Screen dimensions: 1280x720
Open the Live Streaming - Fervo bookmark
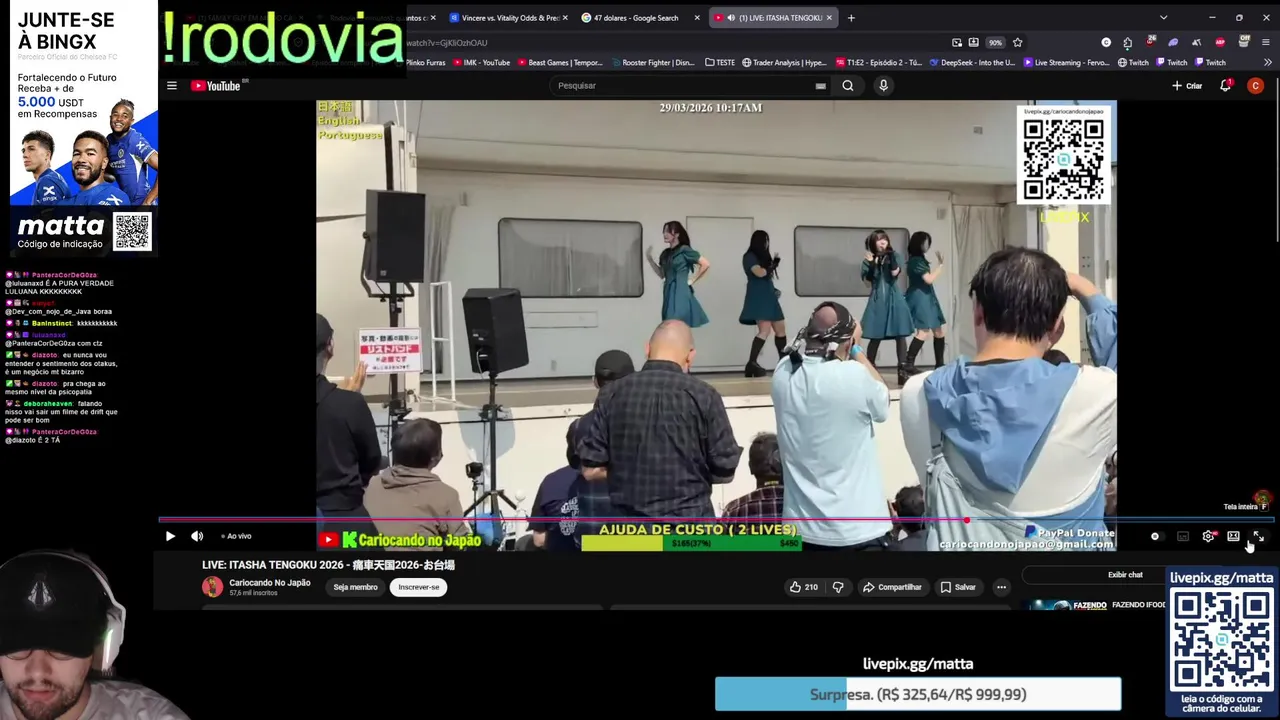1066,63
